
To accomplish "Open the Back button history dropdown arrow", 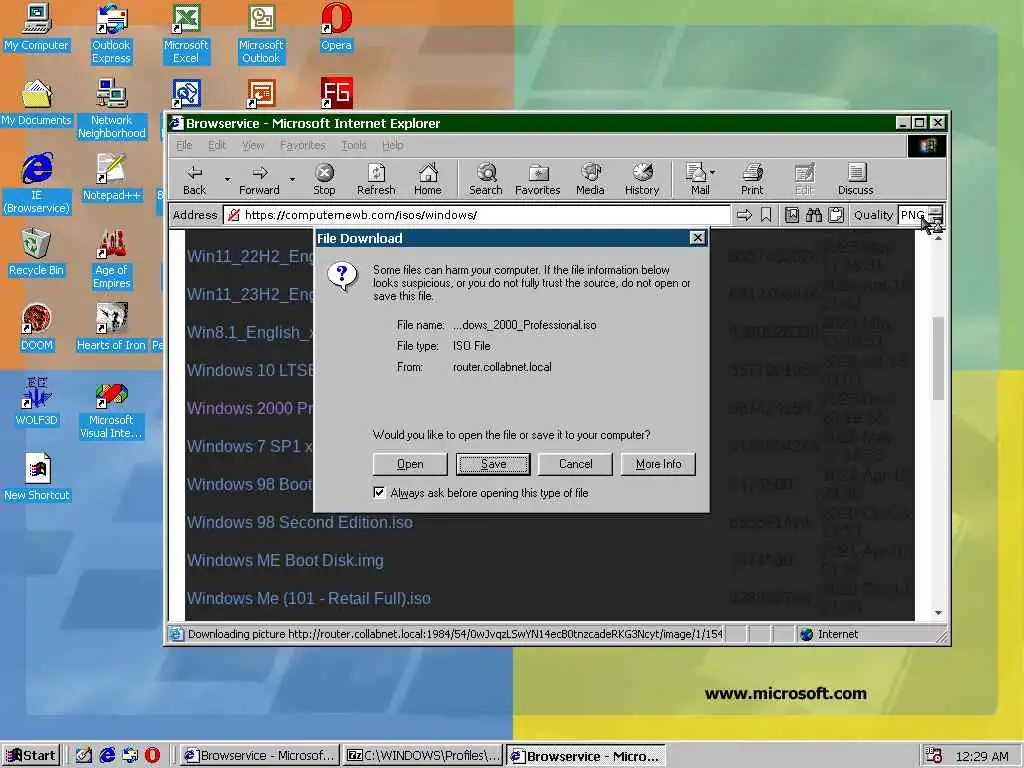I will (x=227, y=179).
